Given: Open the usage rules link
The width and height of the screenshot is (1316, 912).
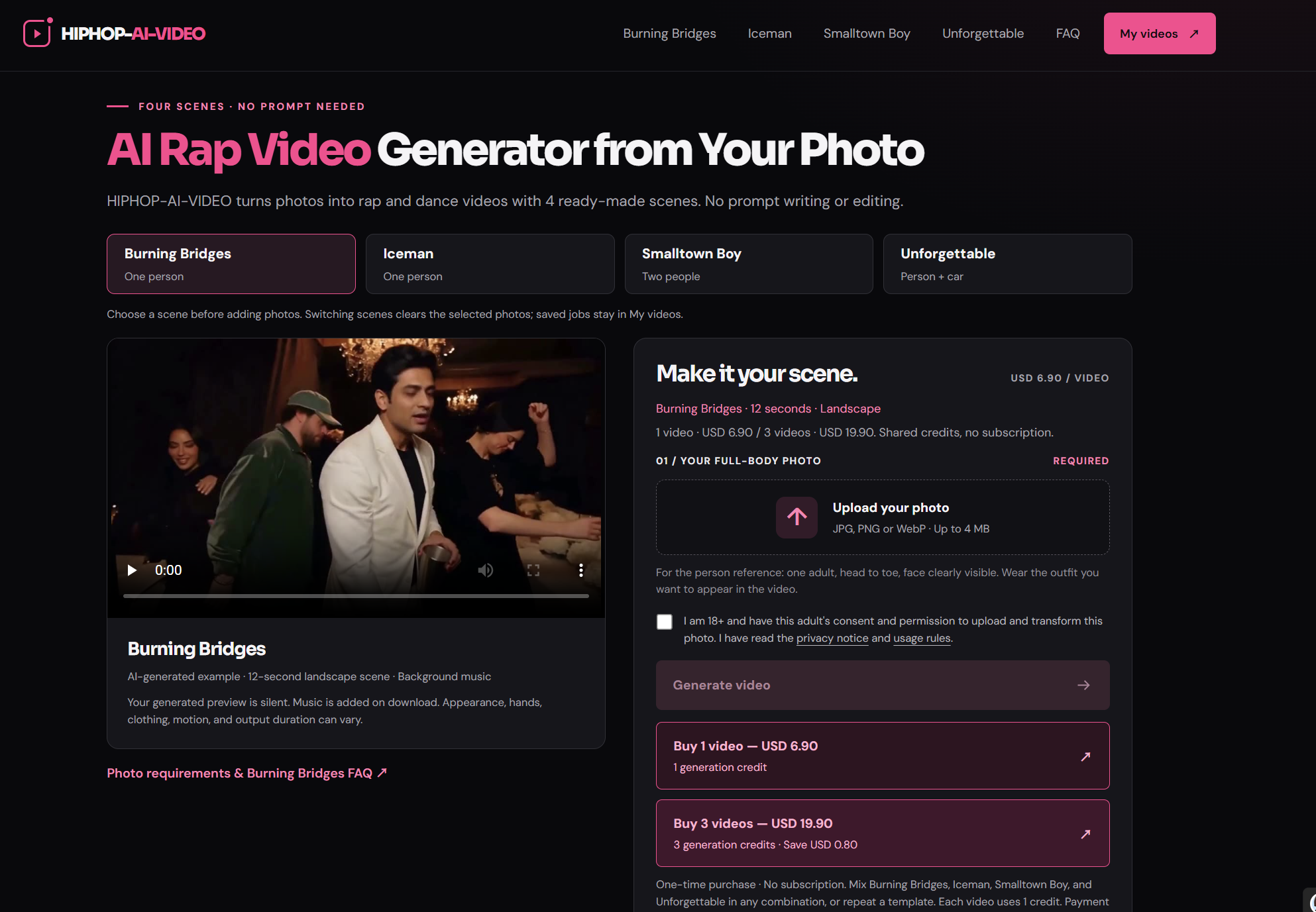Looking at the screenshot, I should pyautogui.click(x=922, y=638).
